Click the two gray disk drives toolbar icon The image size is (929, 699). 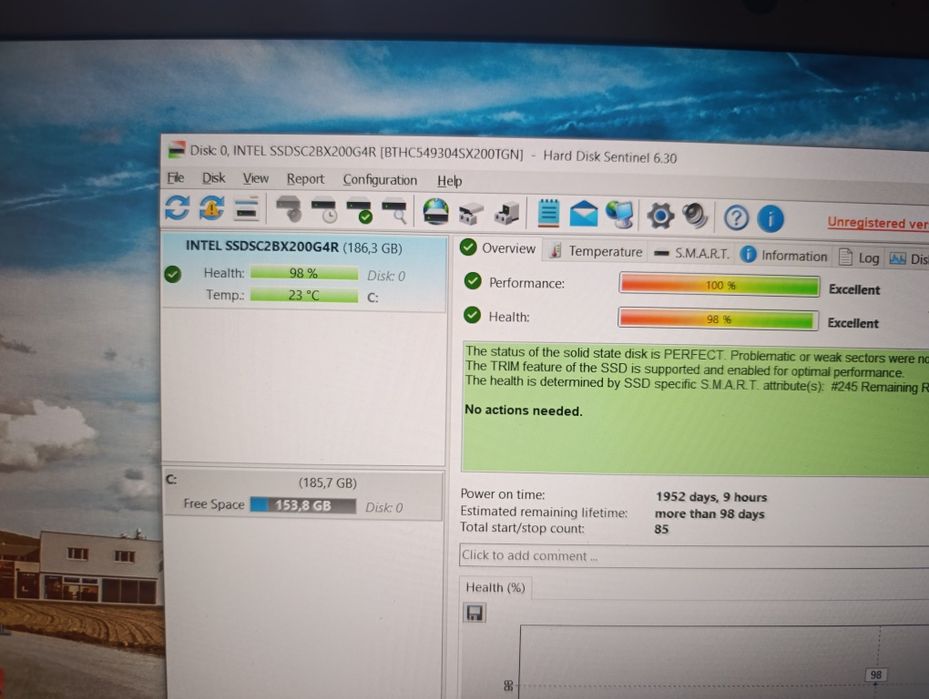(x=472, y=213)
